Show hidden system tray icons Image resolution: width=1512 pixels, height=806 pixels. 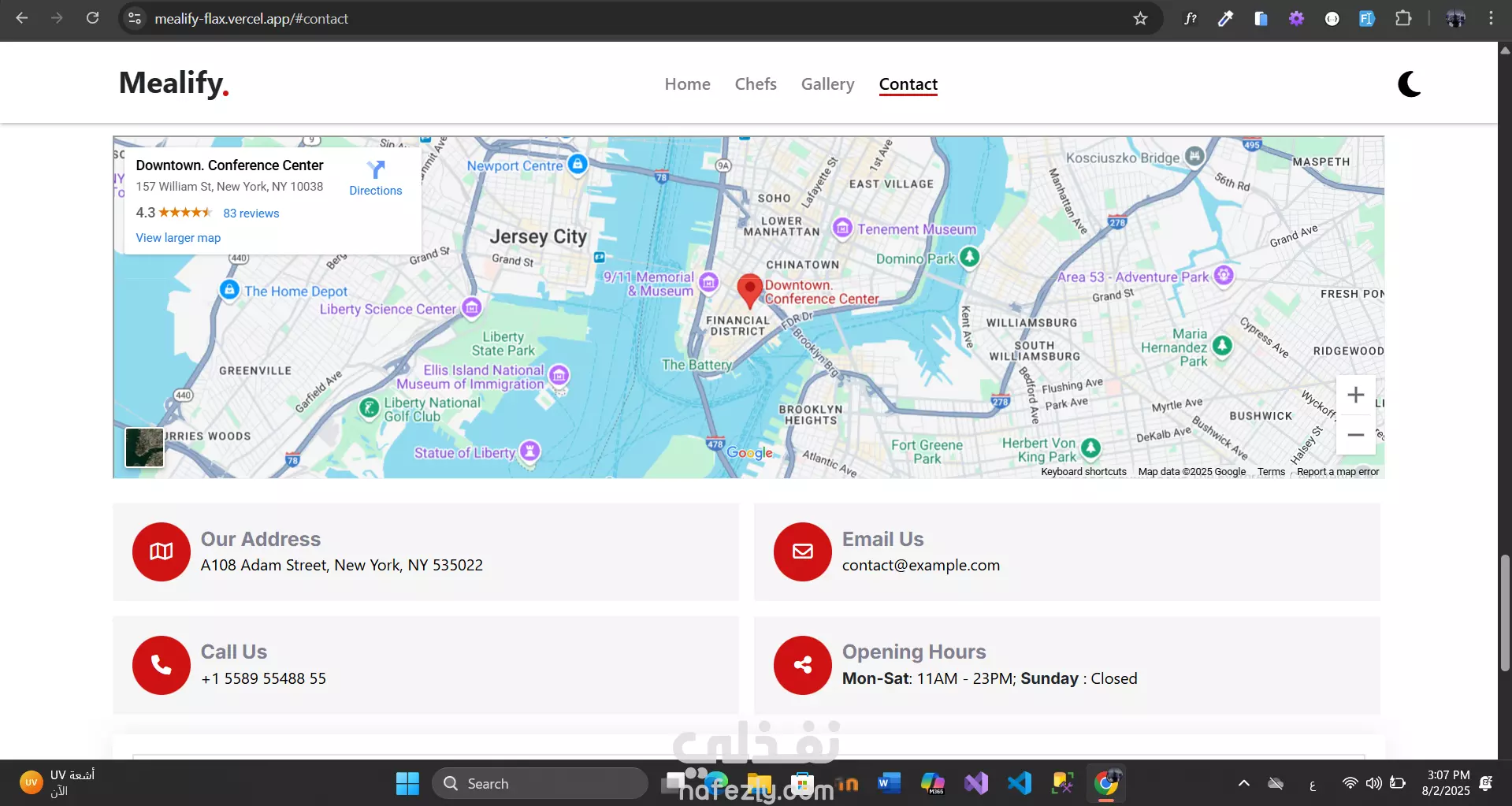click(x=1243, y=783)
